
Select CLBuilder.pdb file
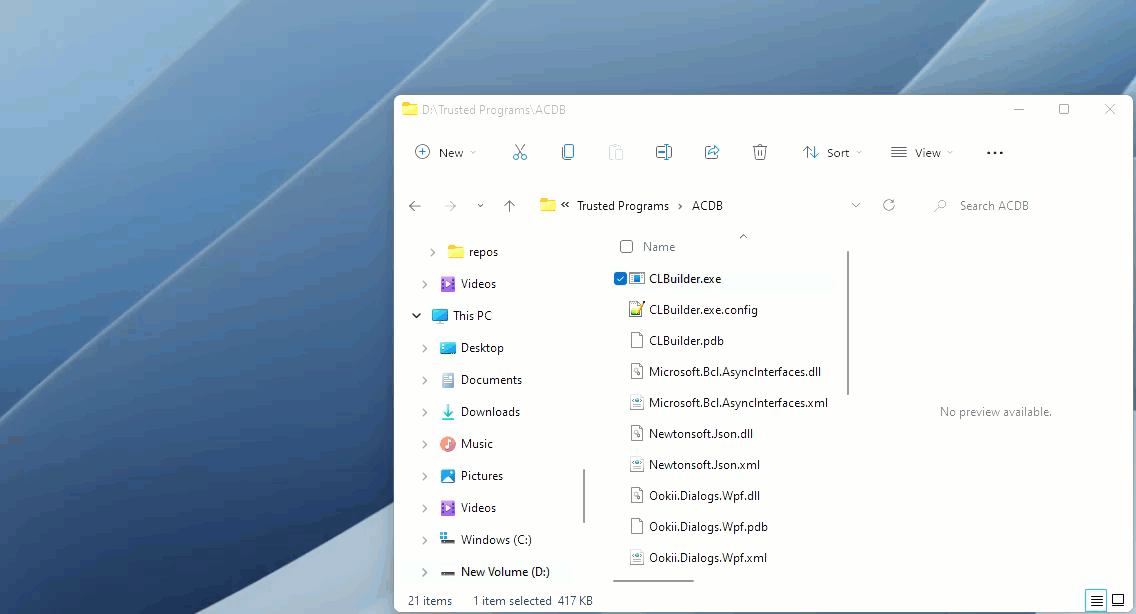[x=686, y=341]
